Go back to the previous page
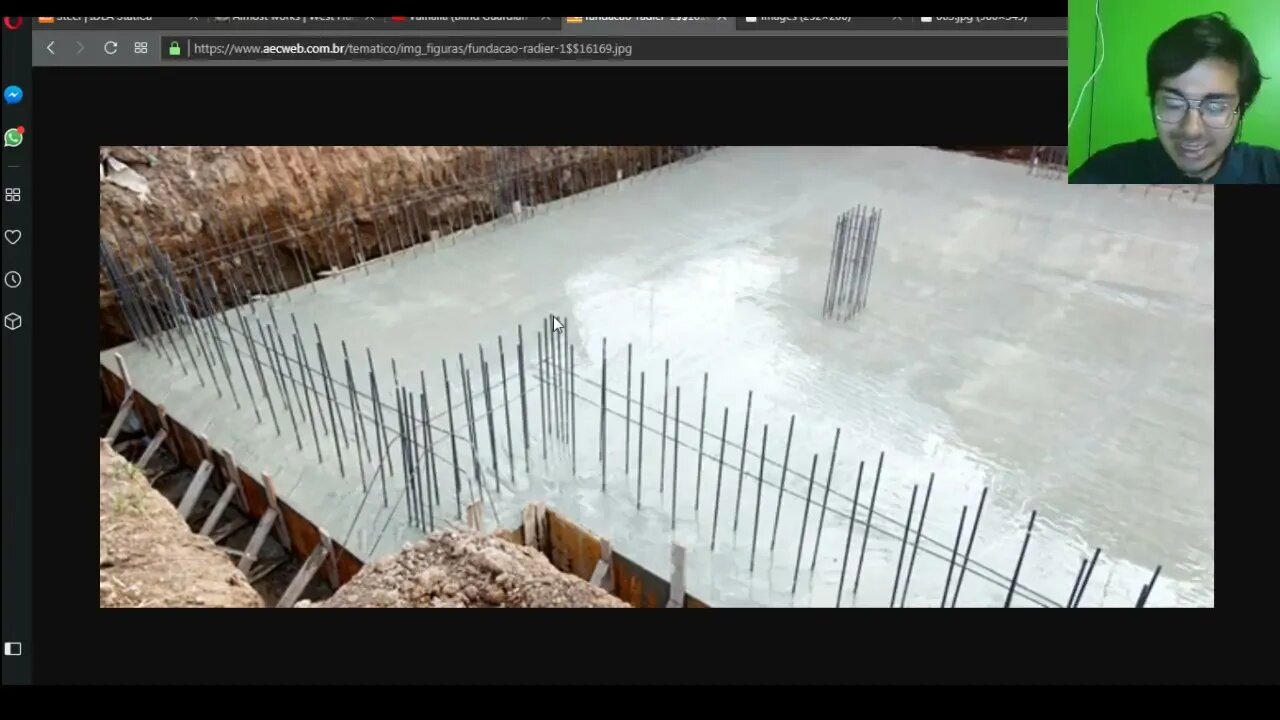 pos(50,48)
